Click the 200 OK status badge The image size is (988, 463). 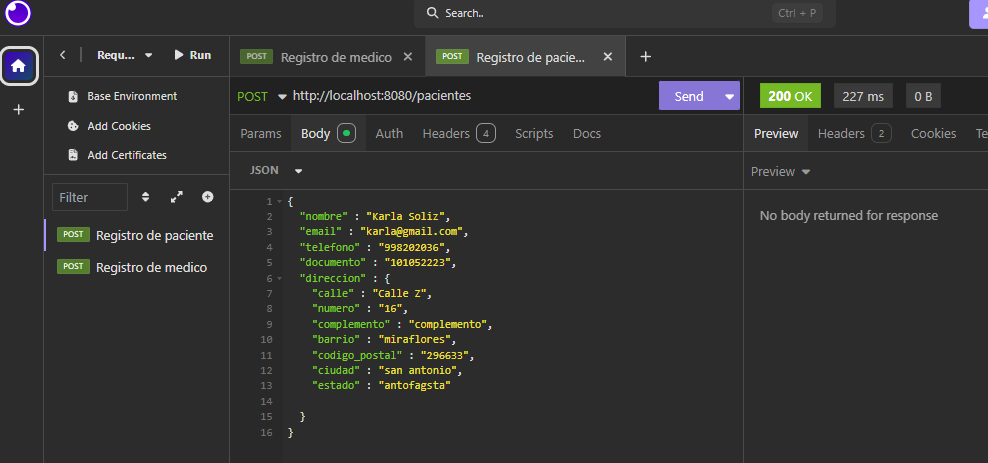(x=790, y=96)
